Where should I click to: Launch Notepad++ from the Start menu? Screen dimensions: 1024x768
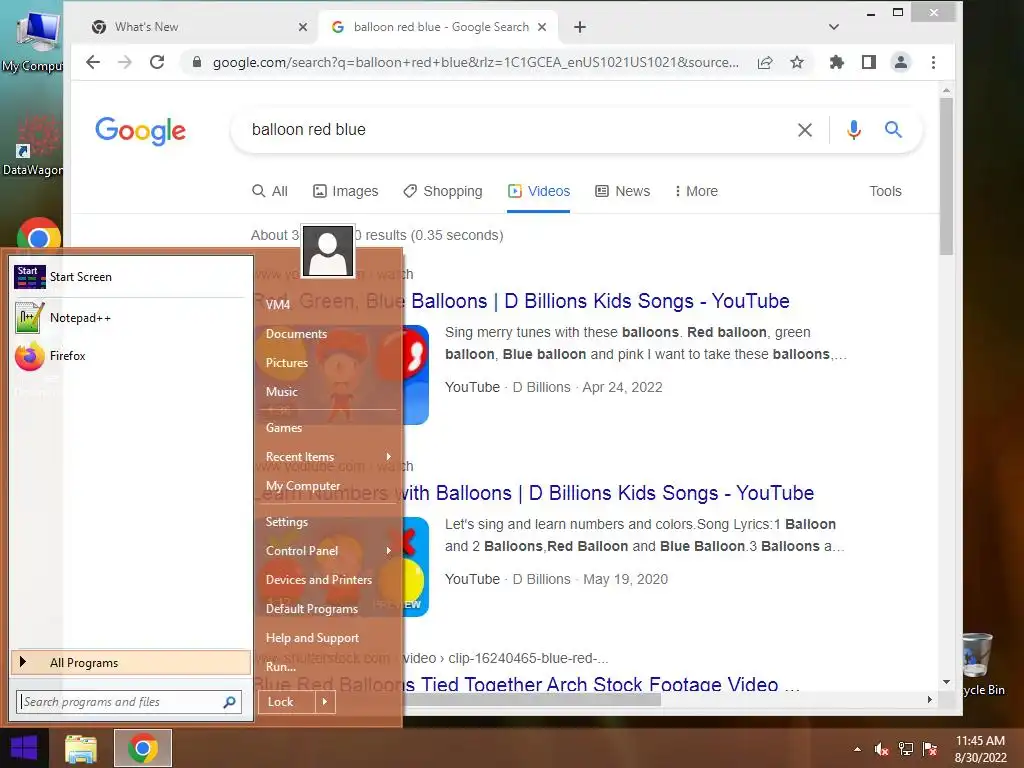129,317
